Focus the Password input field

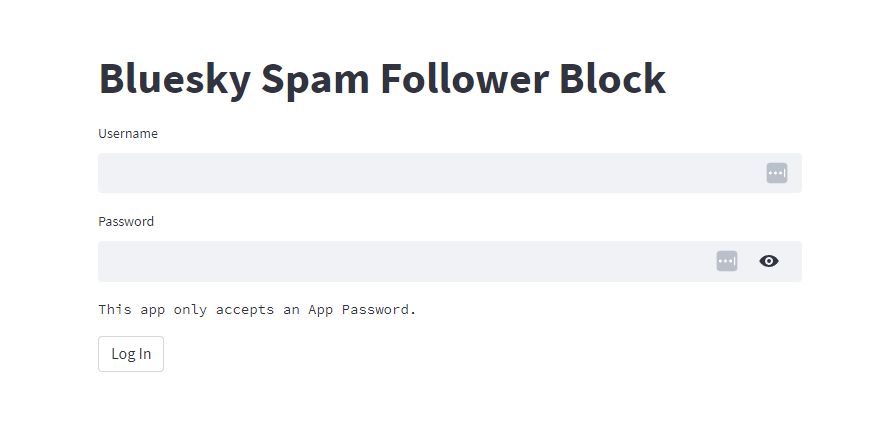click(400, 261)
